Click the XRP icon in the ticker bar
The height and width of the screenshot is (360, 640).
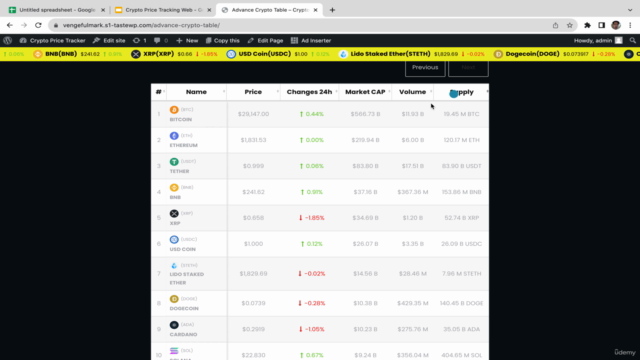(x=136, y=54)
